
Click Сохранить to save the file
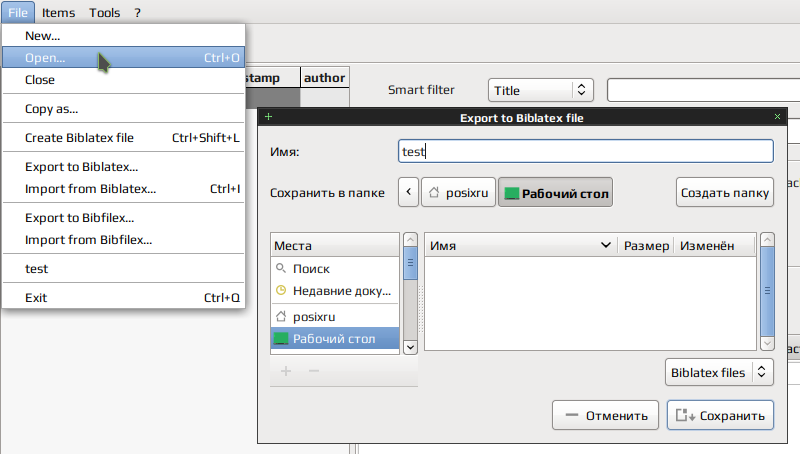click(x=720, y=415)
